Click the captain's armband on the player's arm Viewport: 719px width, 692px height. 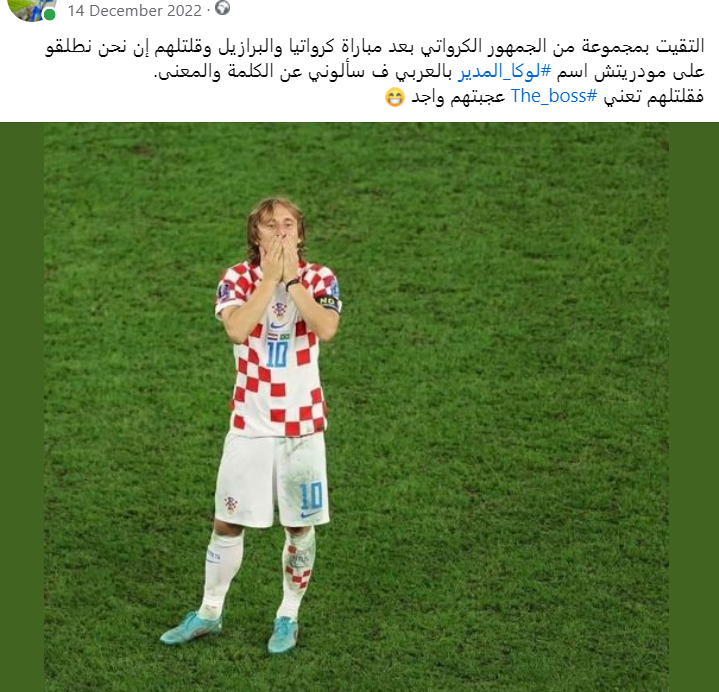pyautogui.click(x=328, y=303)
